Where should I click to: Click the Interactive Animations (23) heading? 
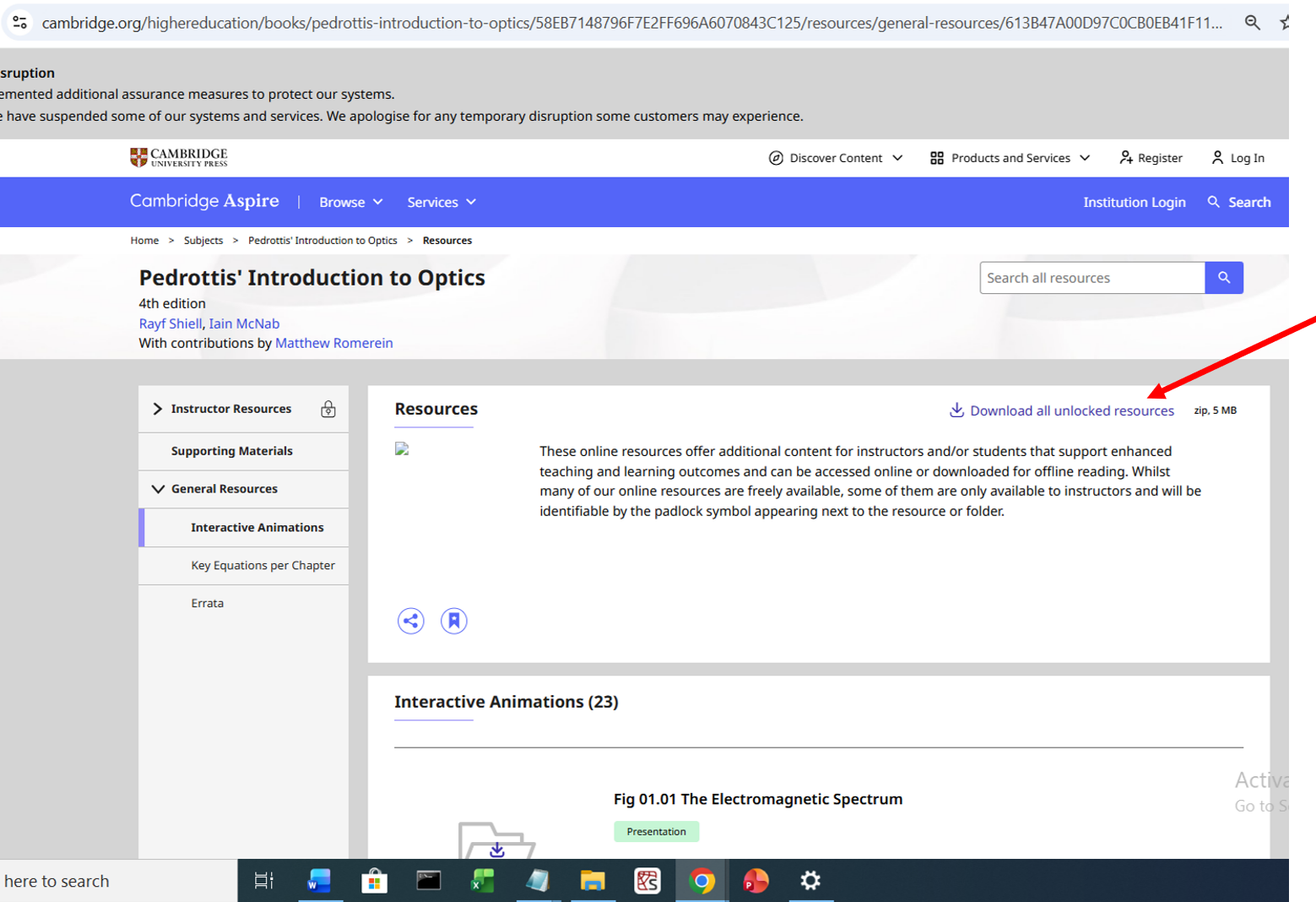click(506, 702)
